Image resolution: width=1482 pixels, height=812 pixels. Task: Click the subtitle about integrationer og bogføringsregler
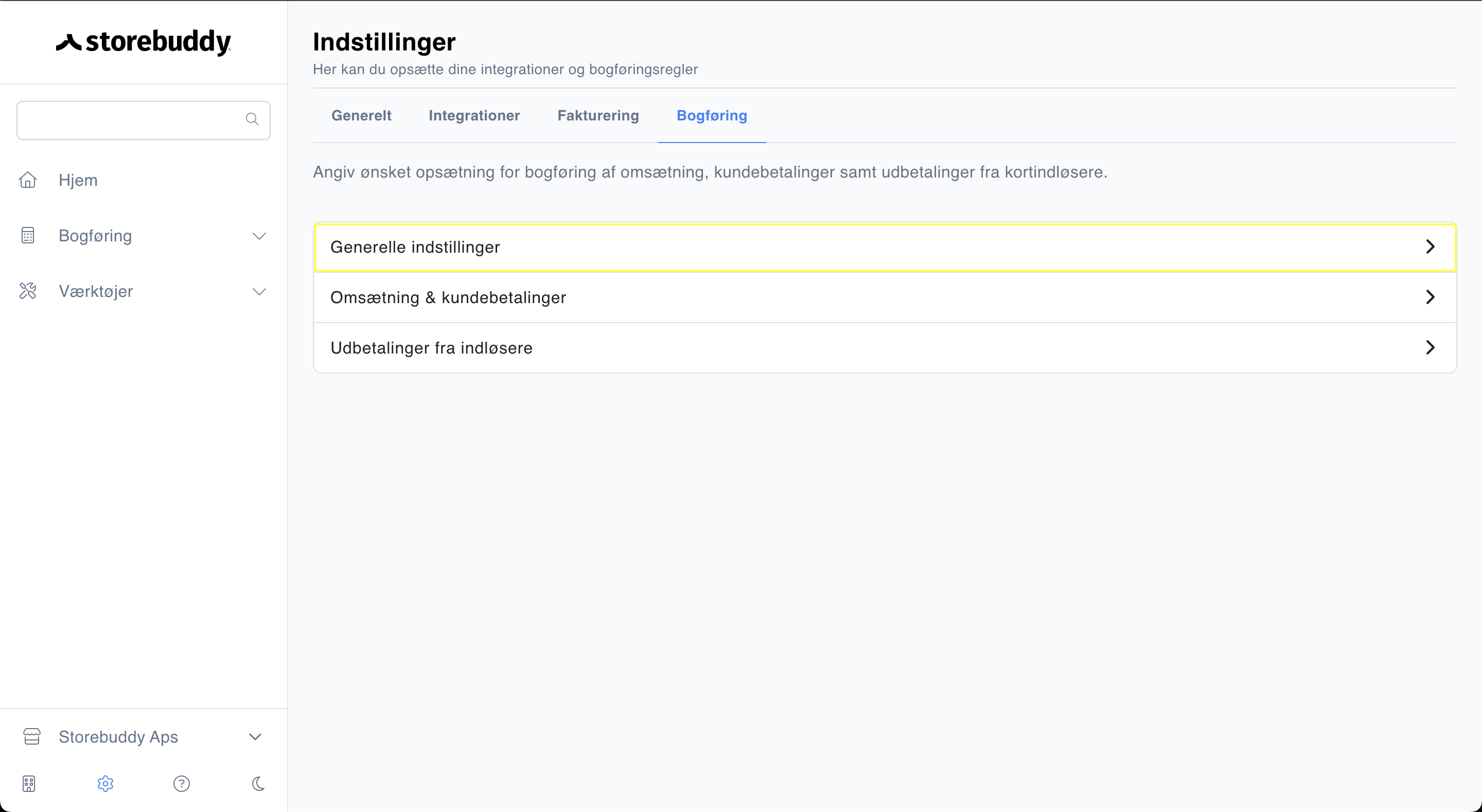(x=505, y=69)
